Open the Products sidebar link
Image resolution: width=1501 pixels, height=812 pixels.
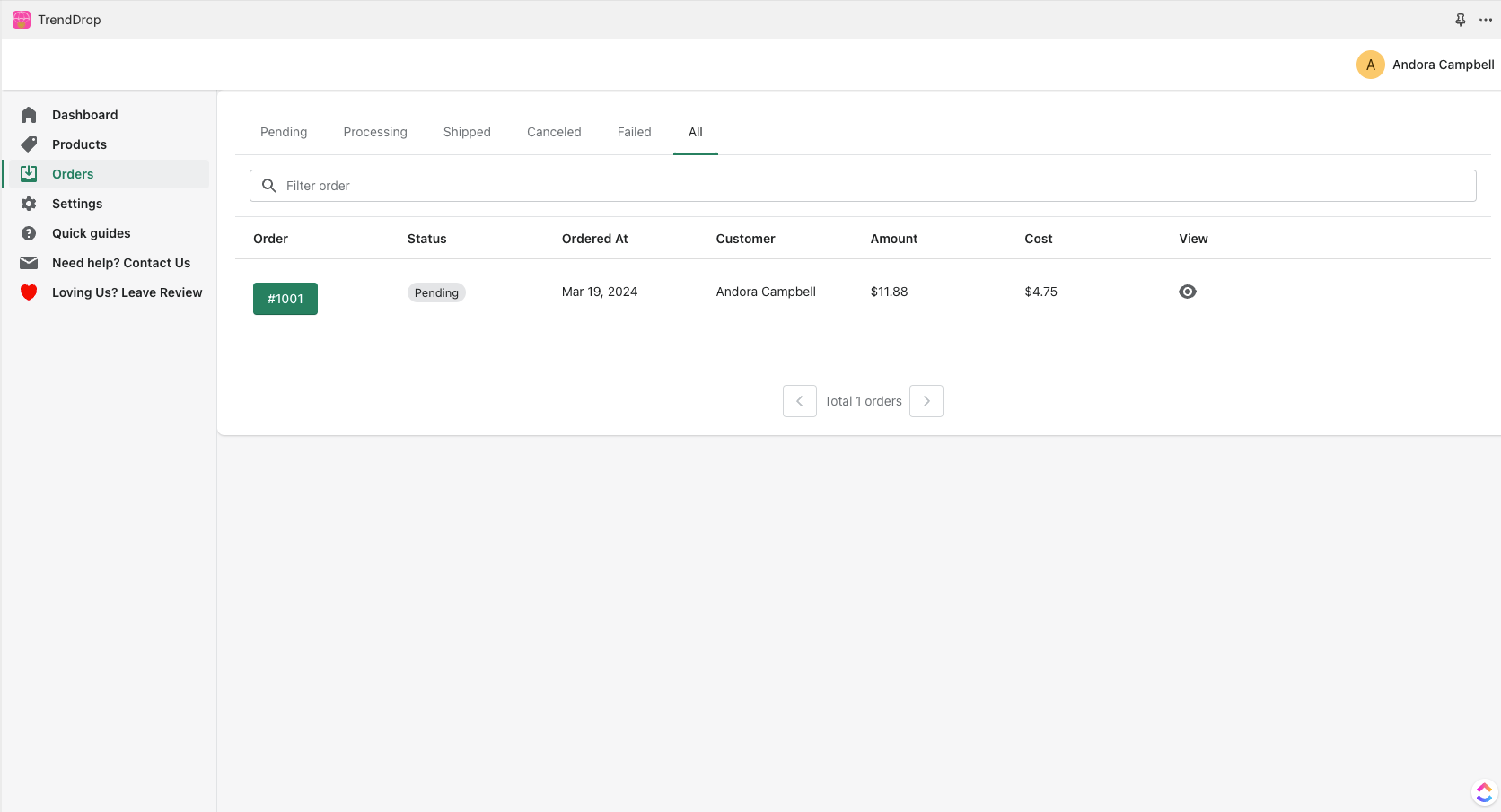pyautogui.click(x=79, y=144)
